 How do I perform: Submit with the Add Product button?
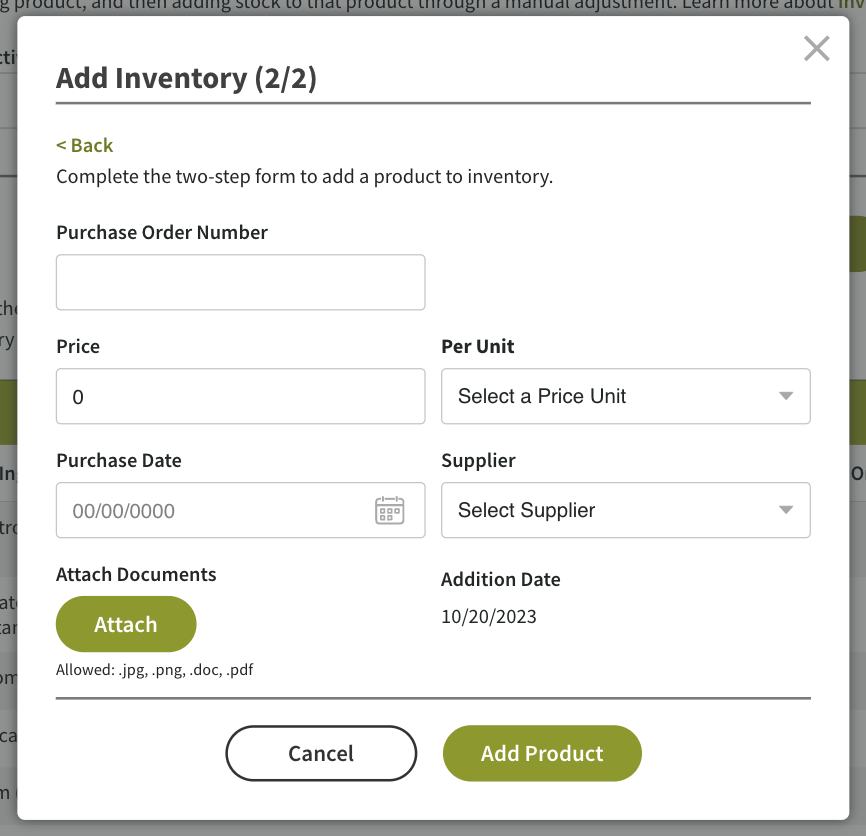tap(542, 753)
